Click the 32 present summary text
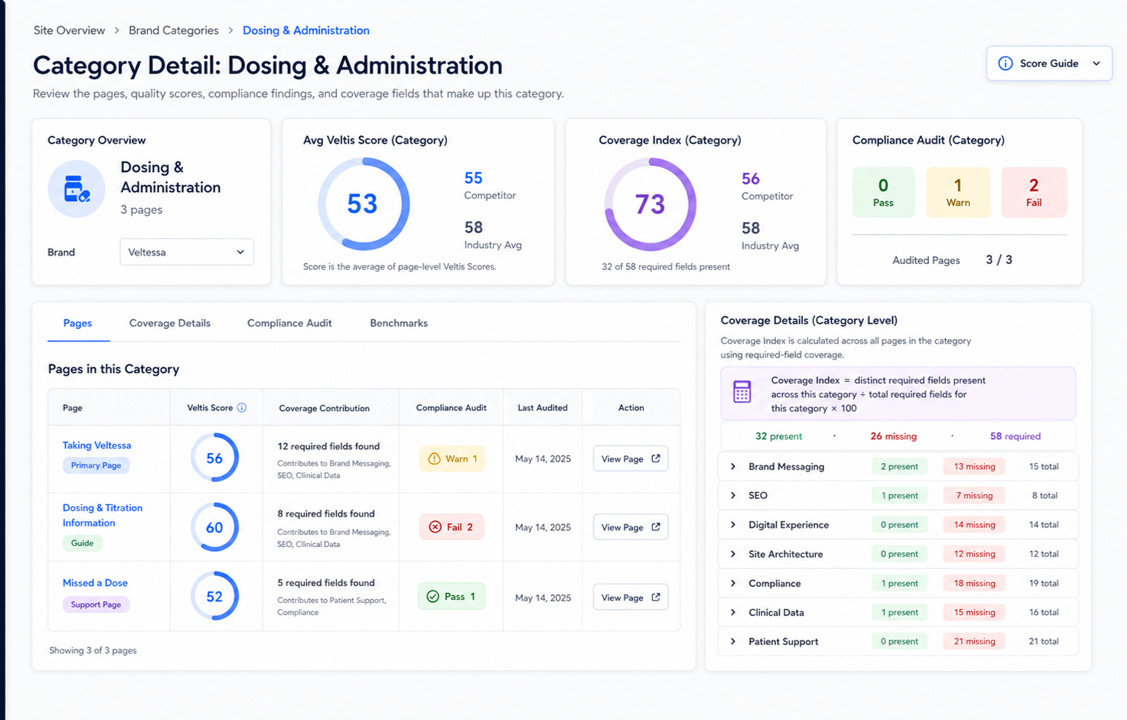 pos(778,436)
